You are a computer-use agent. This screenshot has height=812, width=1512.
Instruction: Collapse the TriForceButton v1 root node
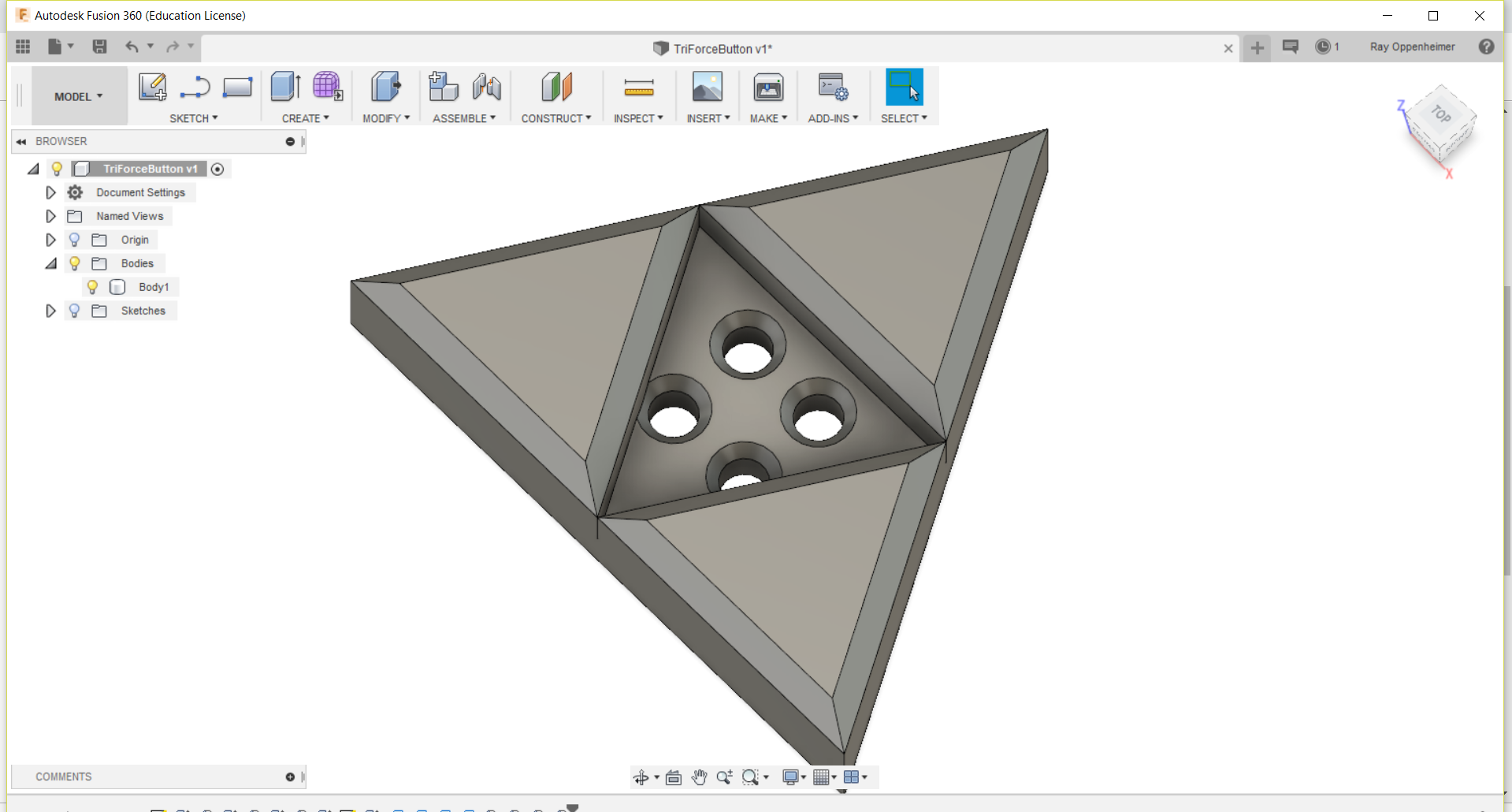33,169
